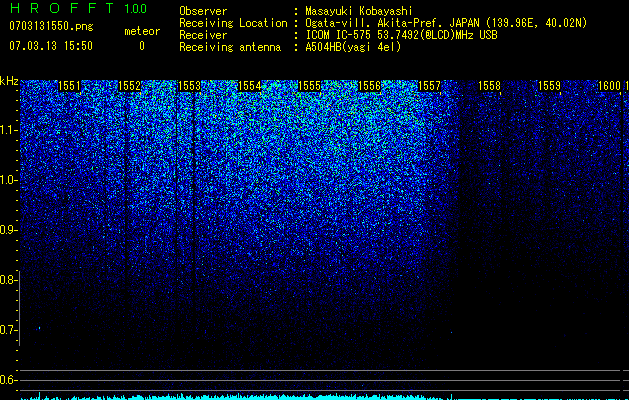Click the 1559 time marker
This screenshot has width=629, height=400.
coord(549,86)
